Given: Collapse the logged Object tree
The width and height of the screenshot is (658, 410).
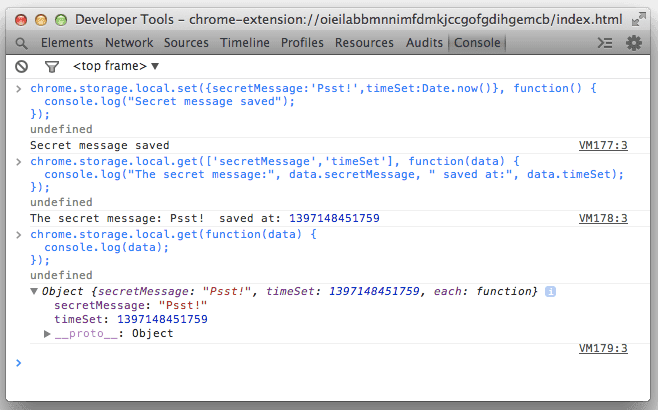Looking at the screenshot, I should pos(35,291).
